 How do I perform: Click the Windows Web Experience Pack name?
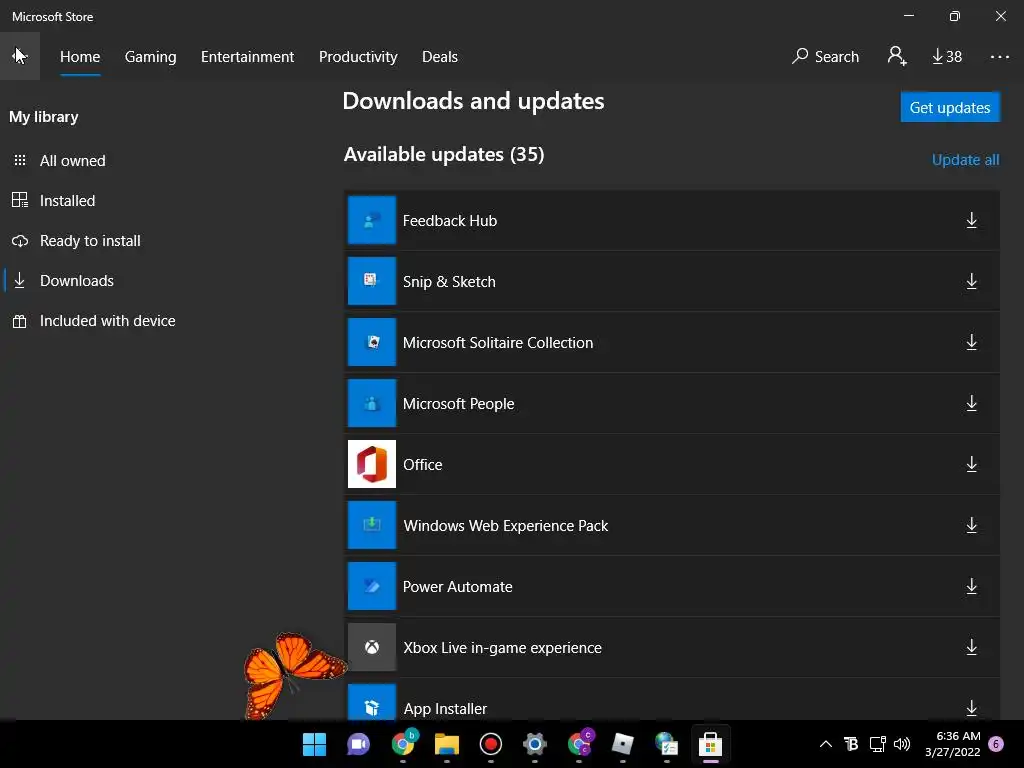(505, 526)
